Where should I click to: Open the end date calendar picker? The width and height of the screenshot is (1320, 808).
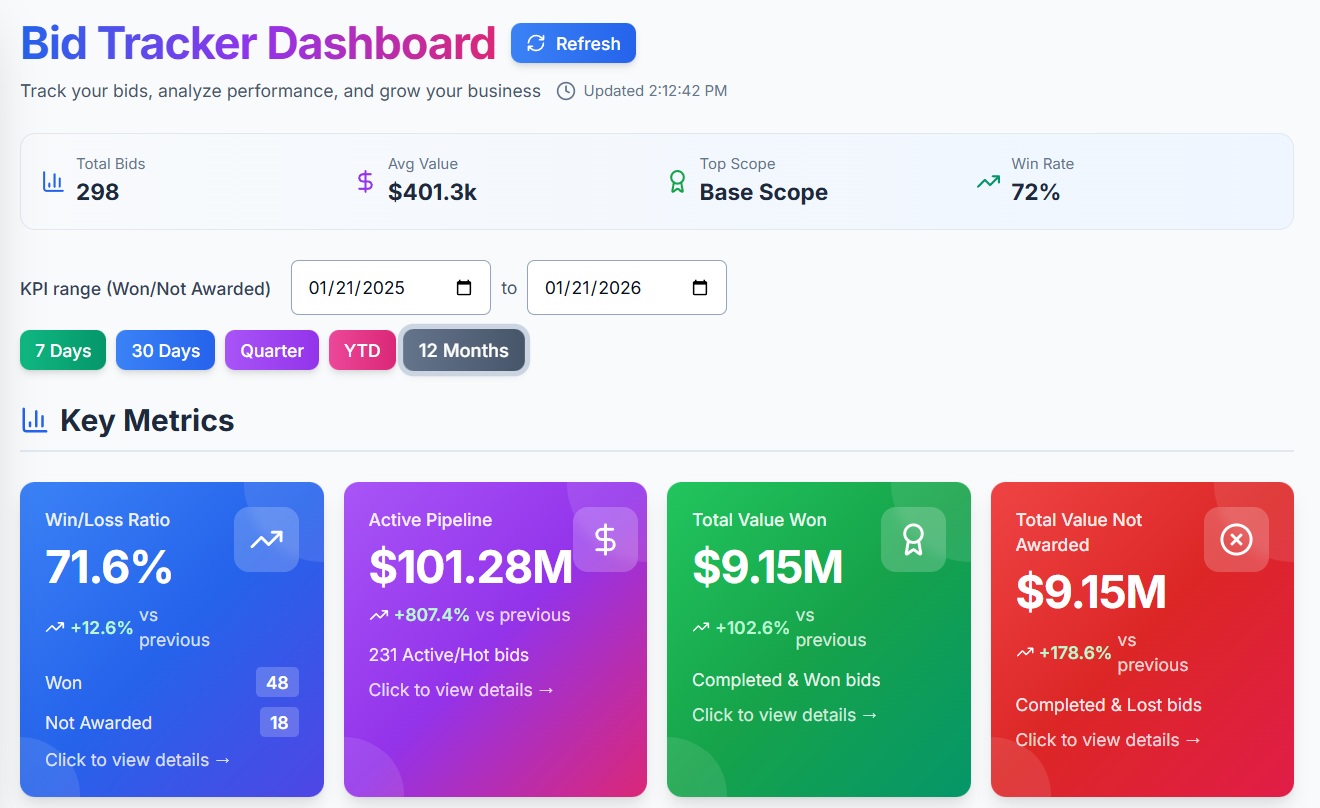tap(700, 288)
